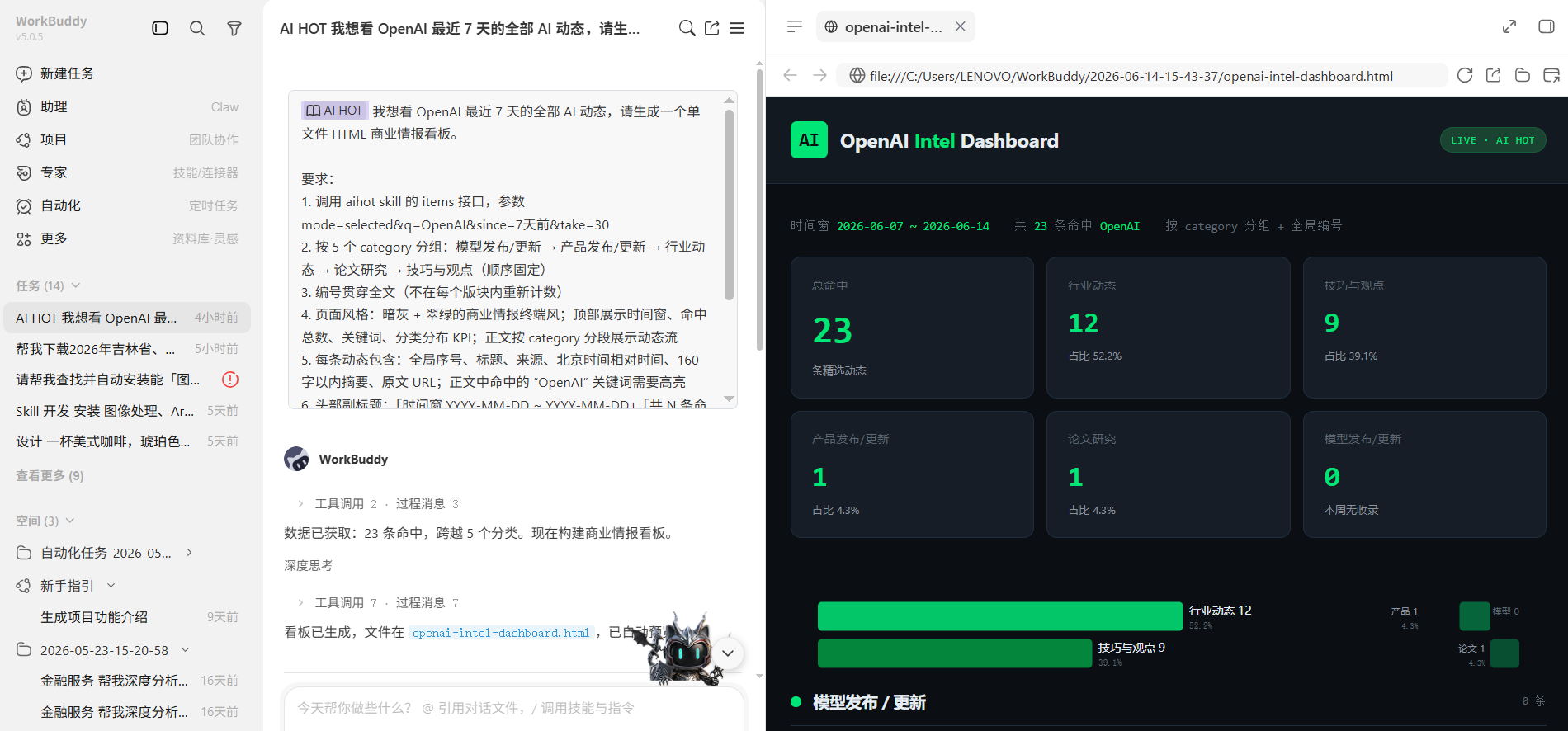
Task: Open dashboard in external browser
Action: (1494, 75)
